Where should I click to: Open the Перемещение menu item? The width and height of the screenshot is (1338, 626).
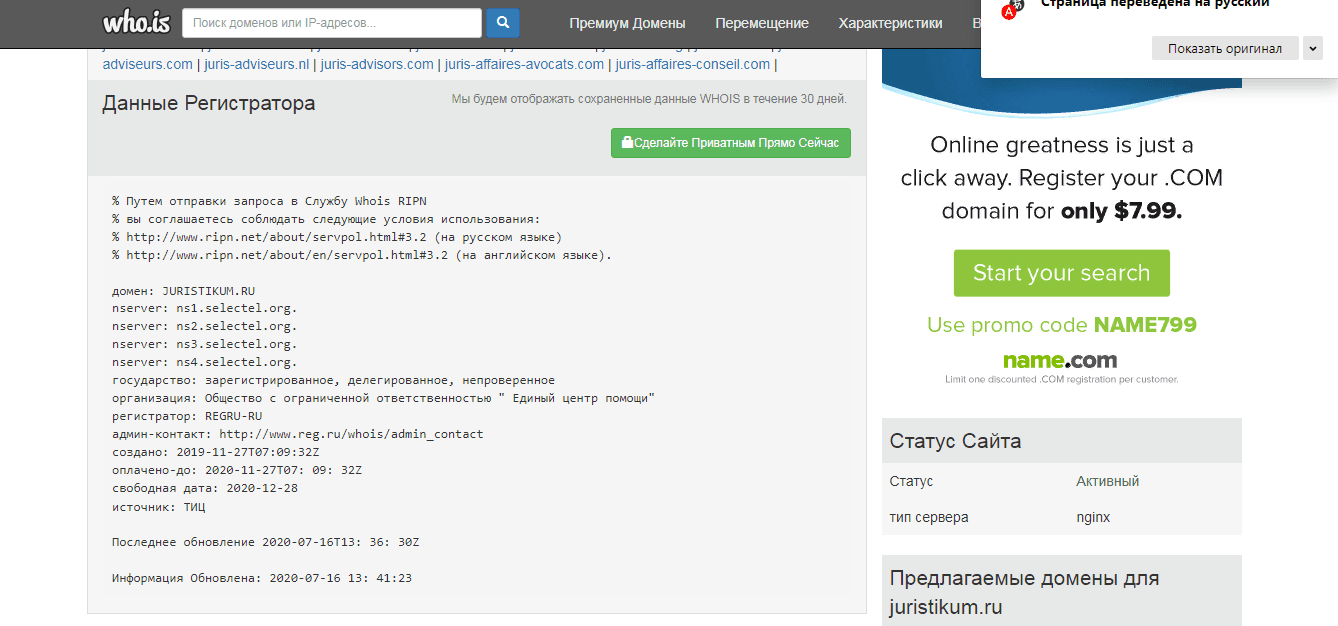(761, 23)
